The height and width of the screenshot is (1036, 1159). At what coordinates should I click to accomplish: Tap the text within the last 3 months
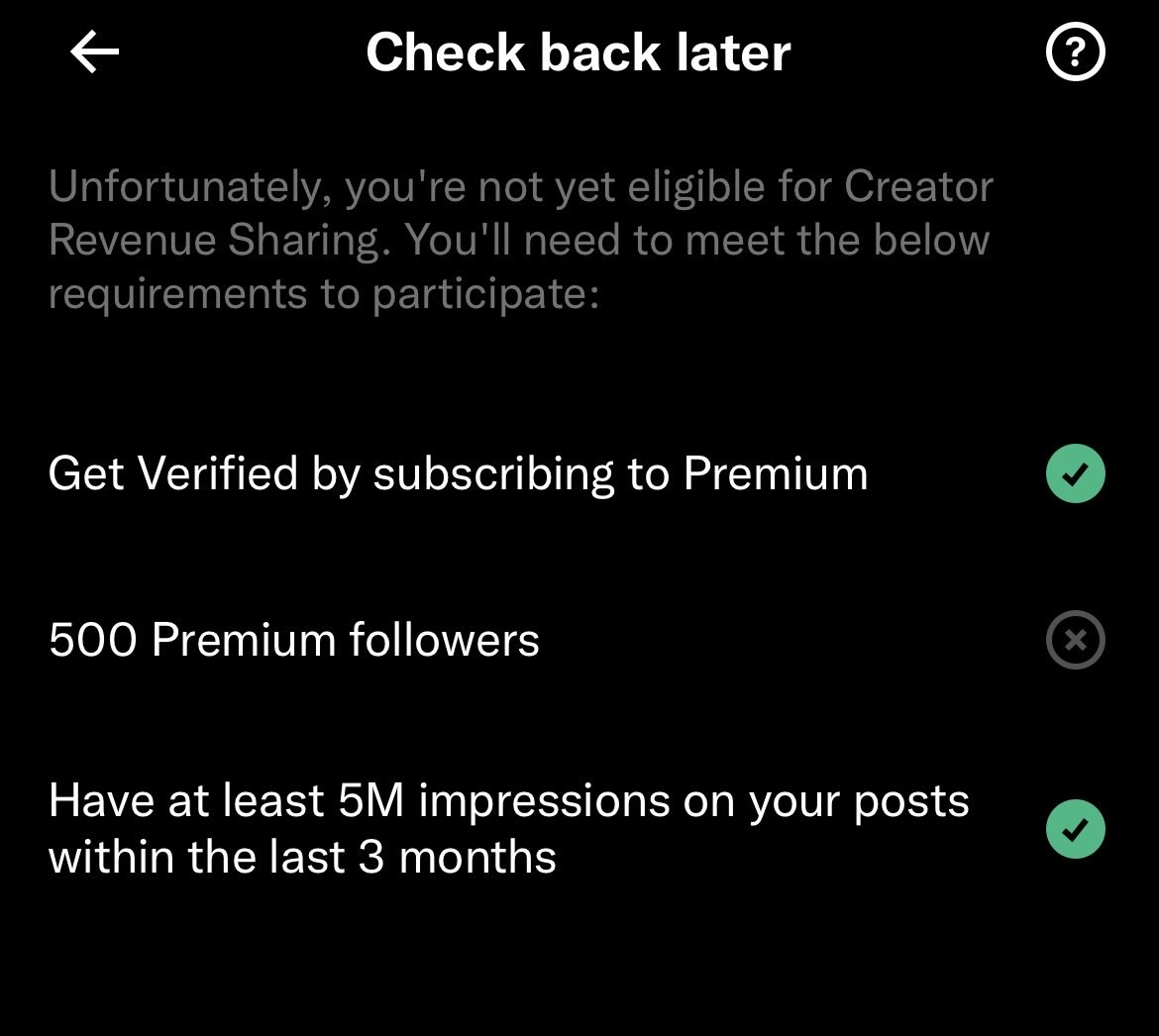302,857
